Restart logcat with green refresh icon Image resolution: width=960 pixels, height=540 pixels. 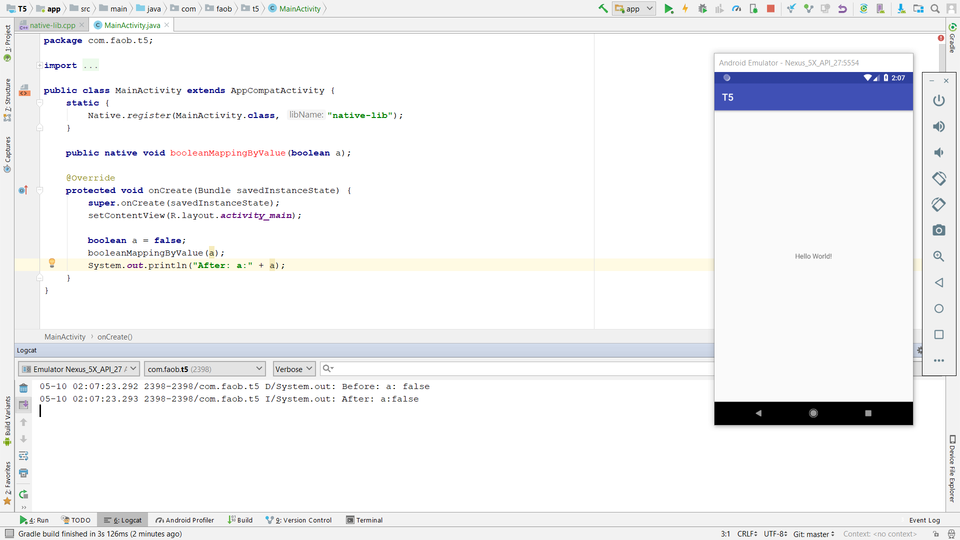23,494
